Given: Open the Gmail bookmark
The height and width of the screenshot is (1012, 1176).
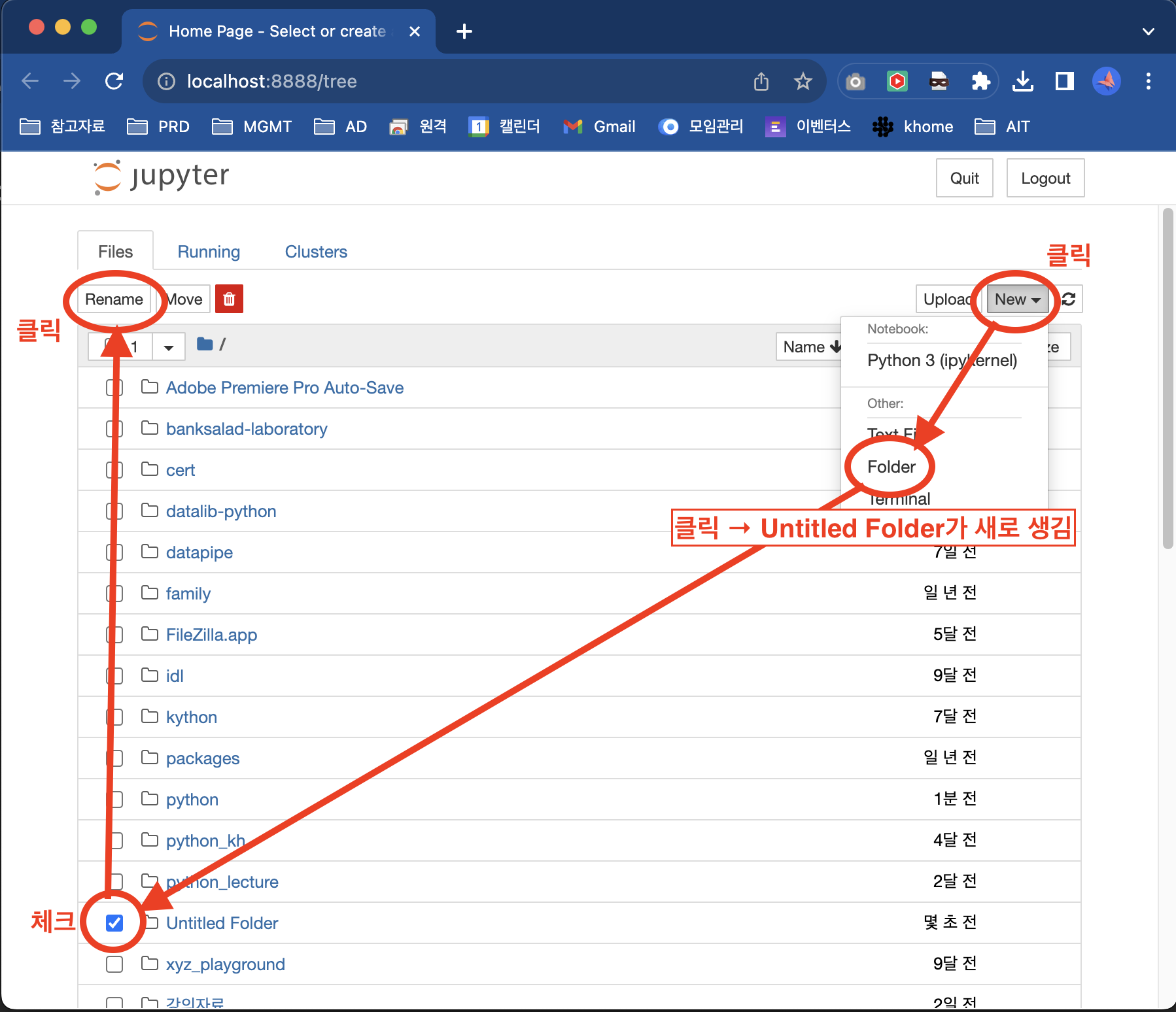Looking at the screenshot, I should (599, 126).
